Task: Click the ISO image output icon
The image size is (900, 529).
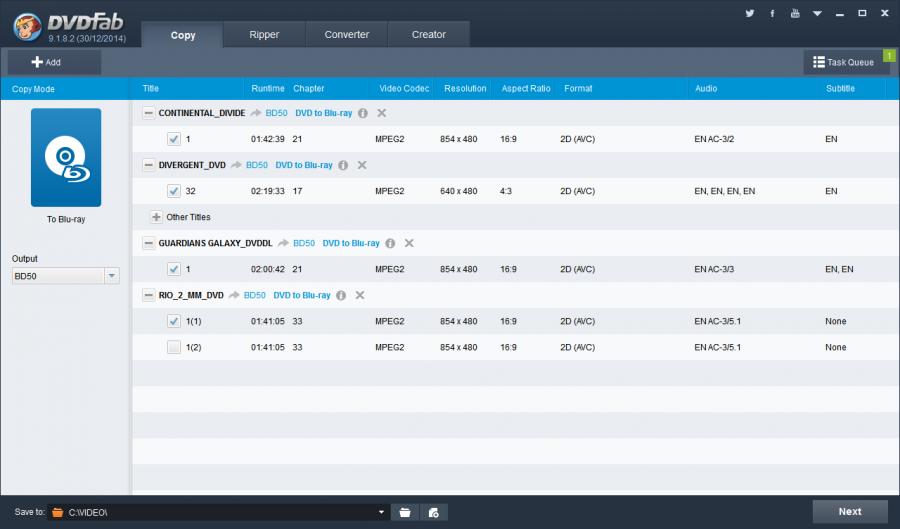Action: [x=434, y=512]
